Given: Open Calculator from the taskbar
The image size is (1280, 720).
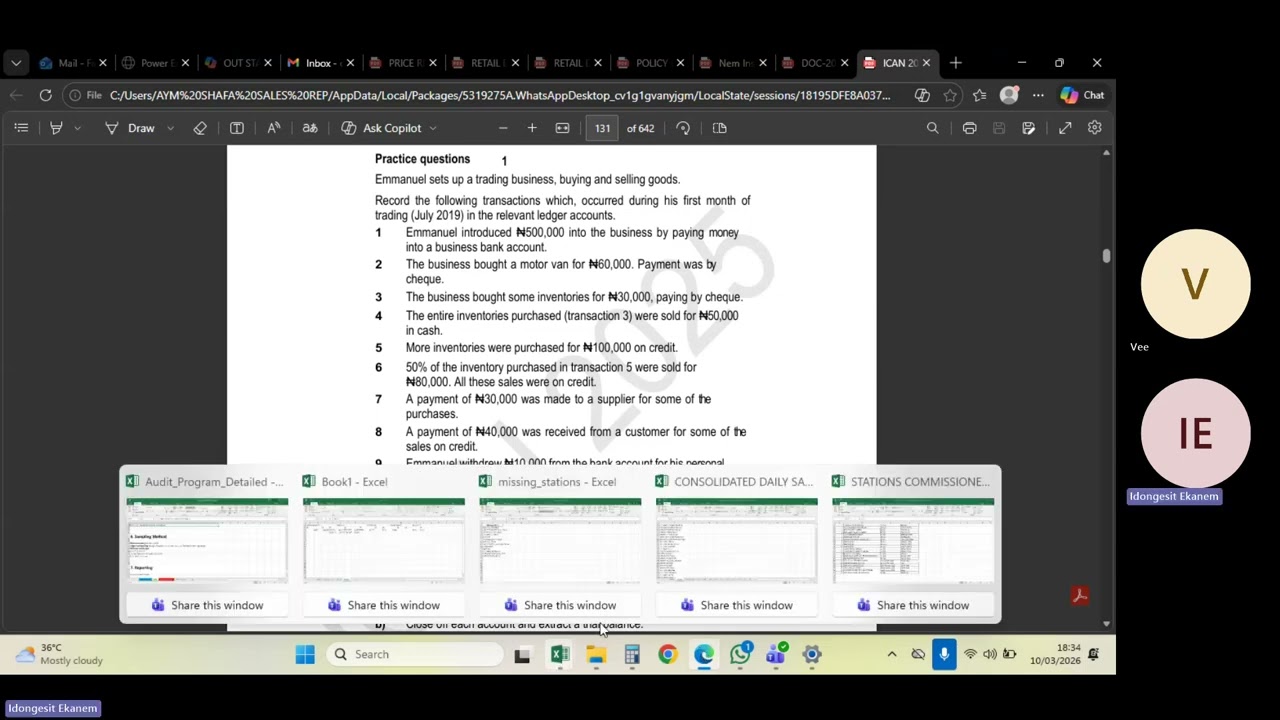Looking at the screenshot, I should click(632, 655).
